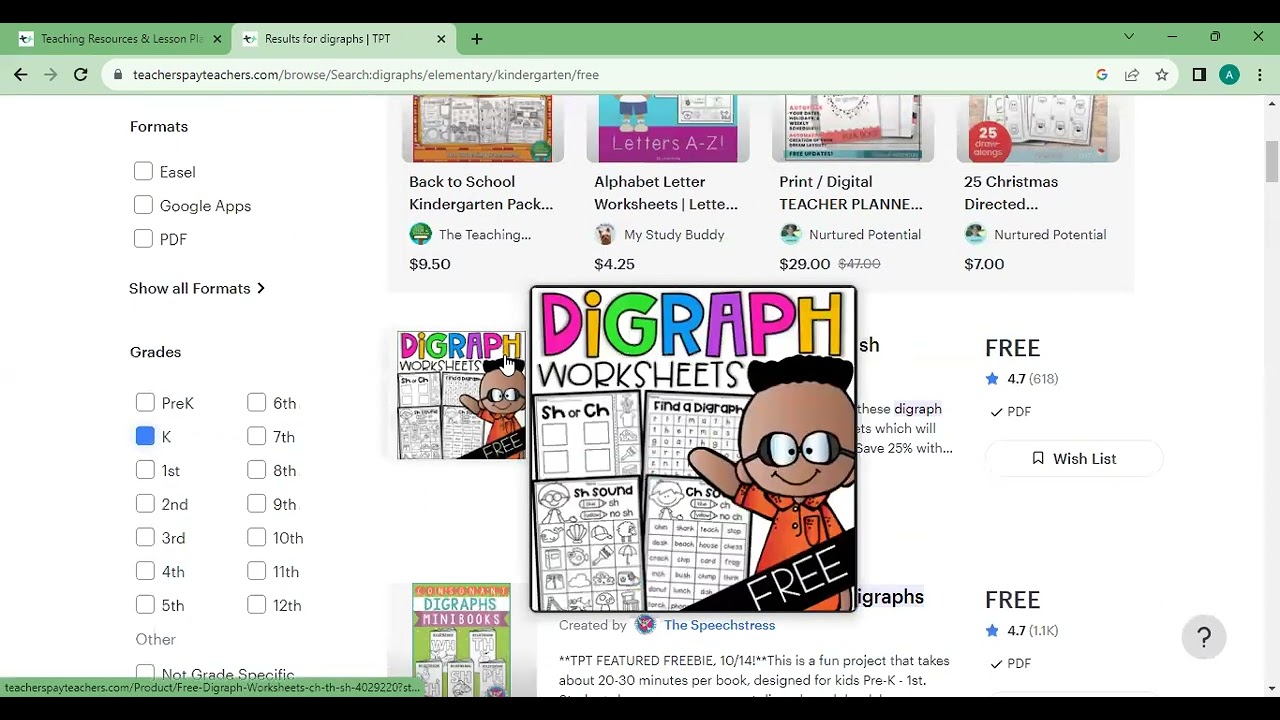Screen dimensions: 1280x720
Task: Click Nurtured Potential avatar under 25 Christmas
Action: tap(975, 234)
